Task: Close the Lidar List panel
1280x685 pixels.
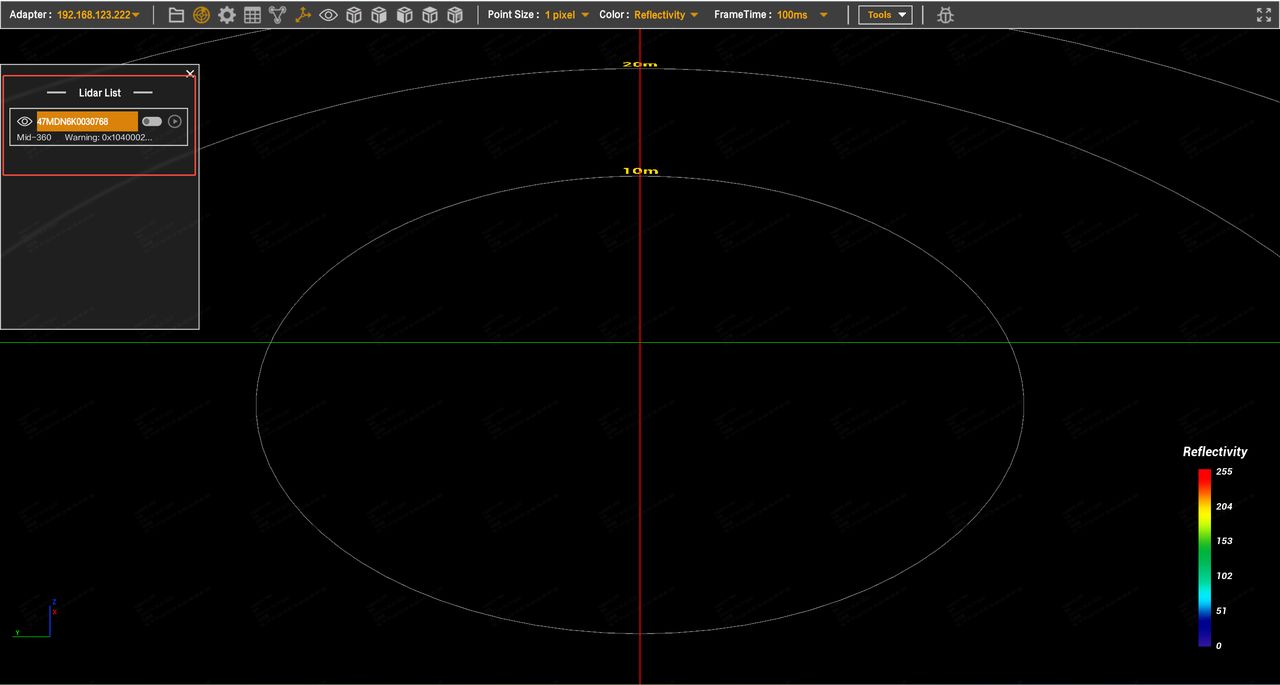Action: (190, 74)
